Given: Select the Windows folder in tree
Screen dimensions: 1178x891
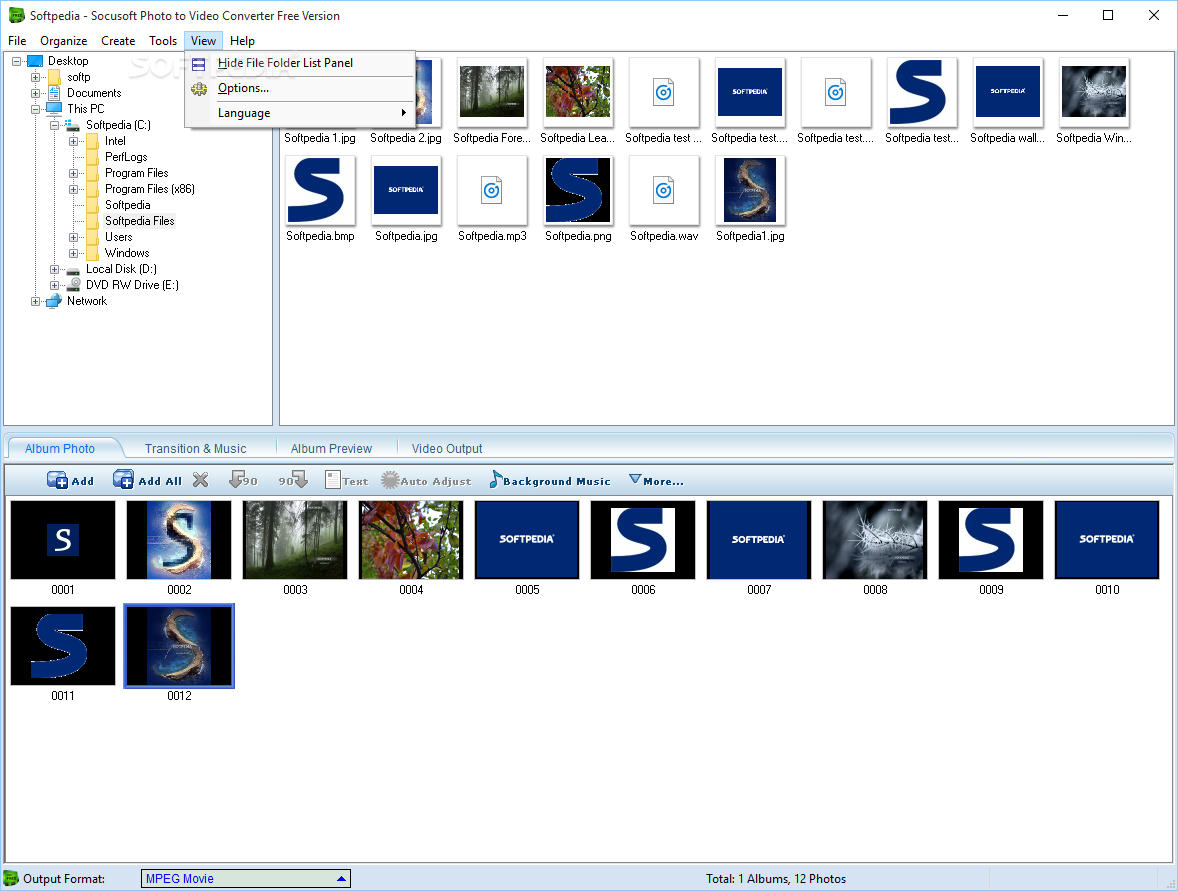Looking at the screenshot, I should click(127, 253).
